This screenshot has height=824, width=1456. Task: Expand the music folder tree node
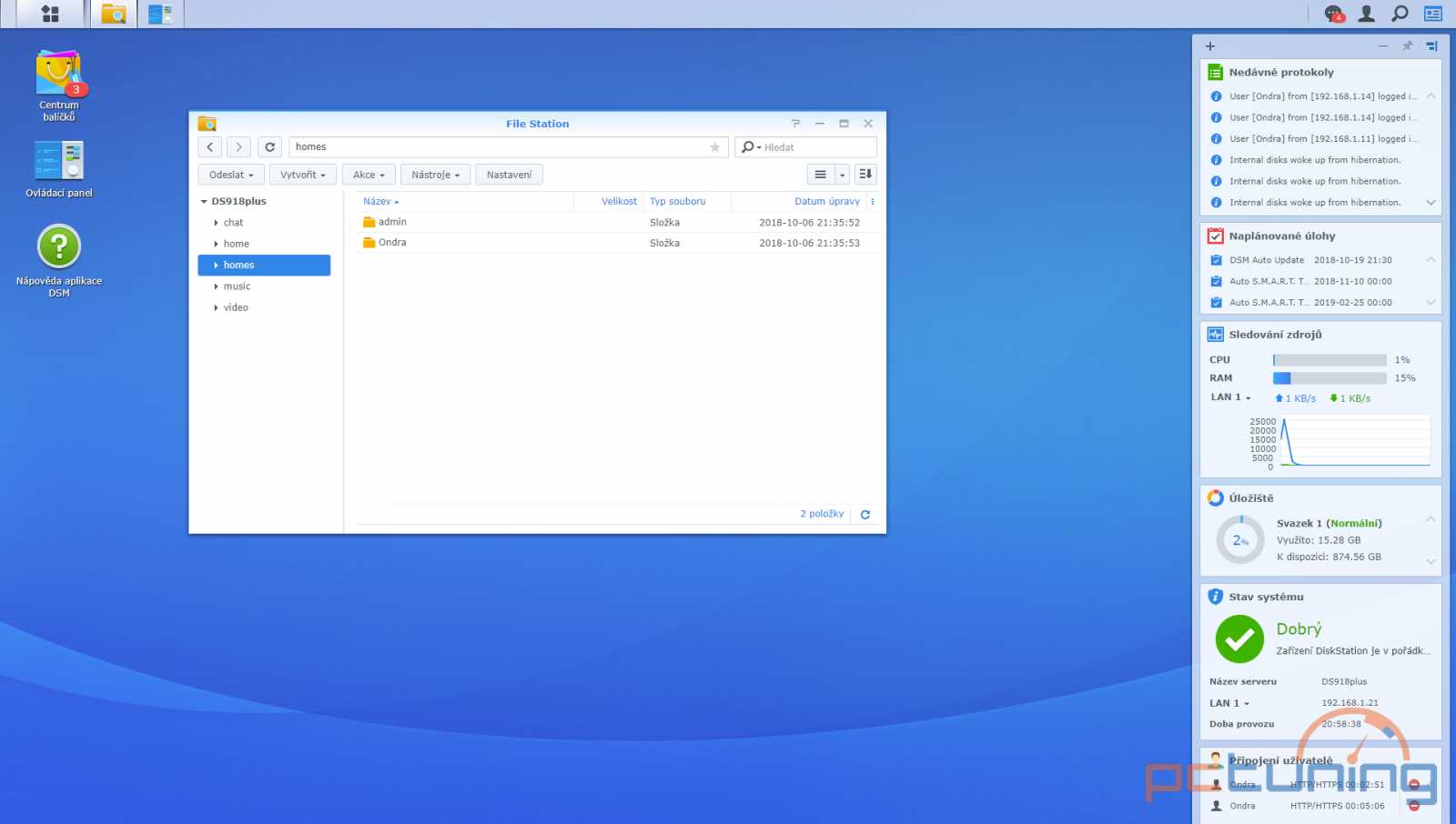[x=216, y=286]
